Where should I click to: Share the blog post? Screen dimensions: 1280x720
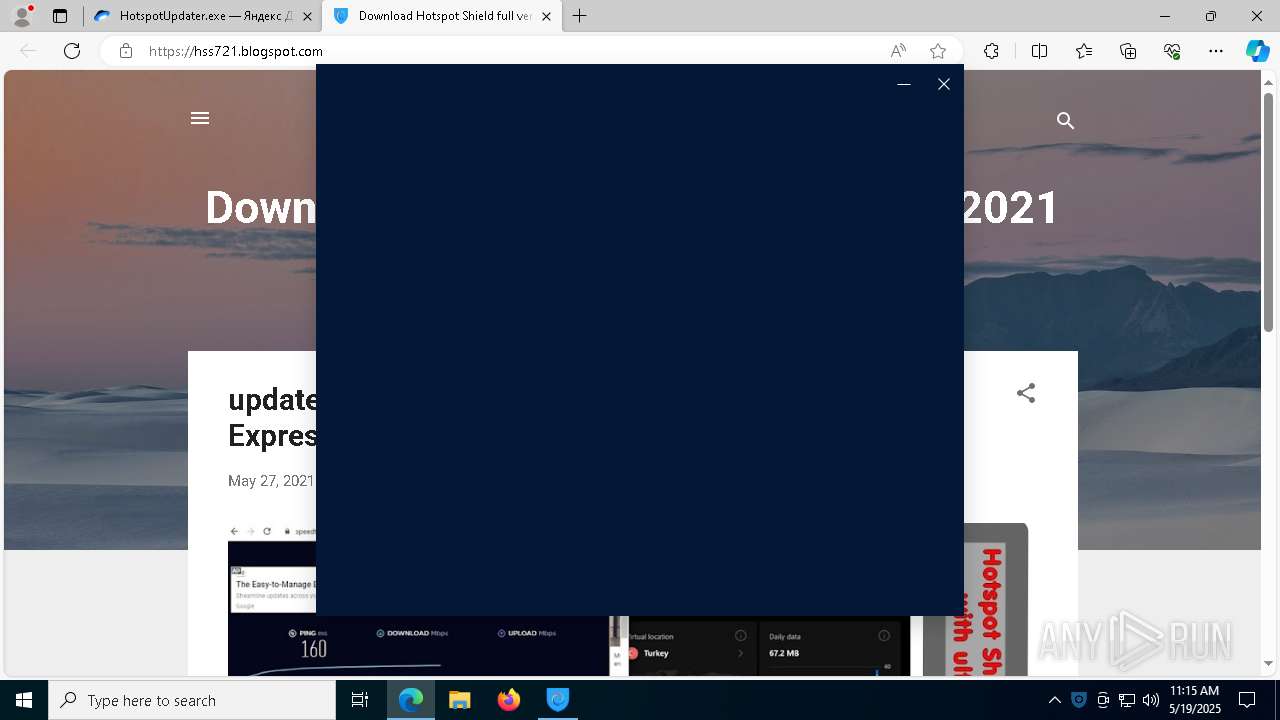pyautogui.click(x=1026, y=393)
